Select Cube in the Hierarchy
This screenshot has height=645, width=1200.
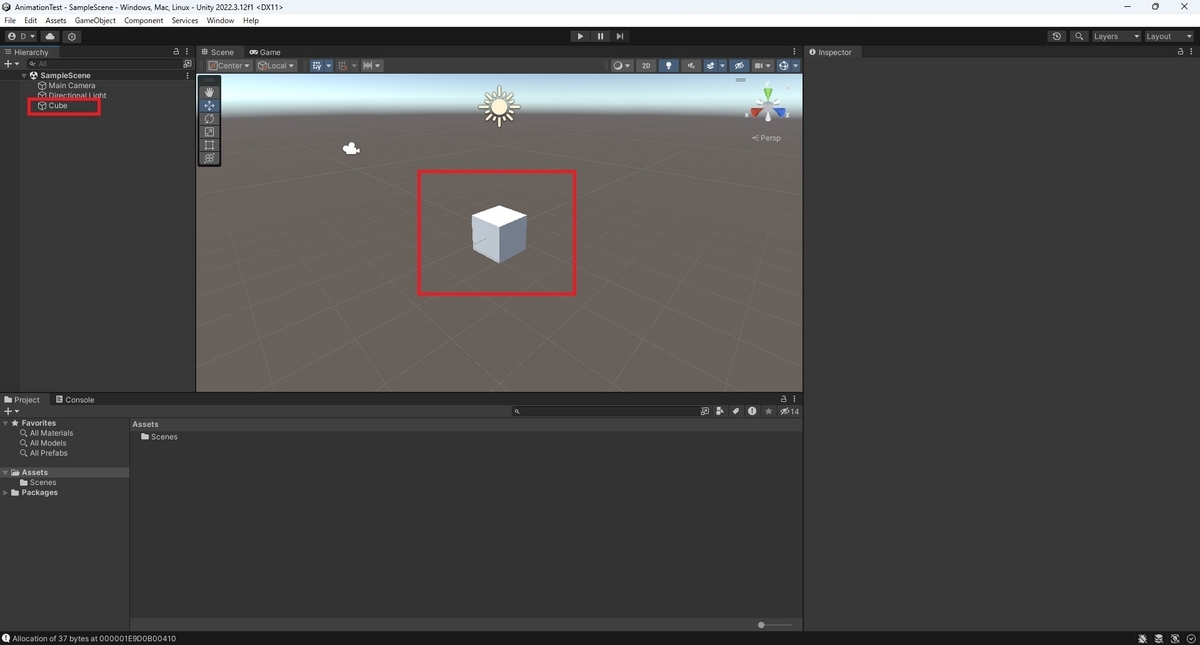tap(58, 105)
